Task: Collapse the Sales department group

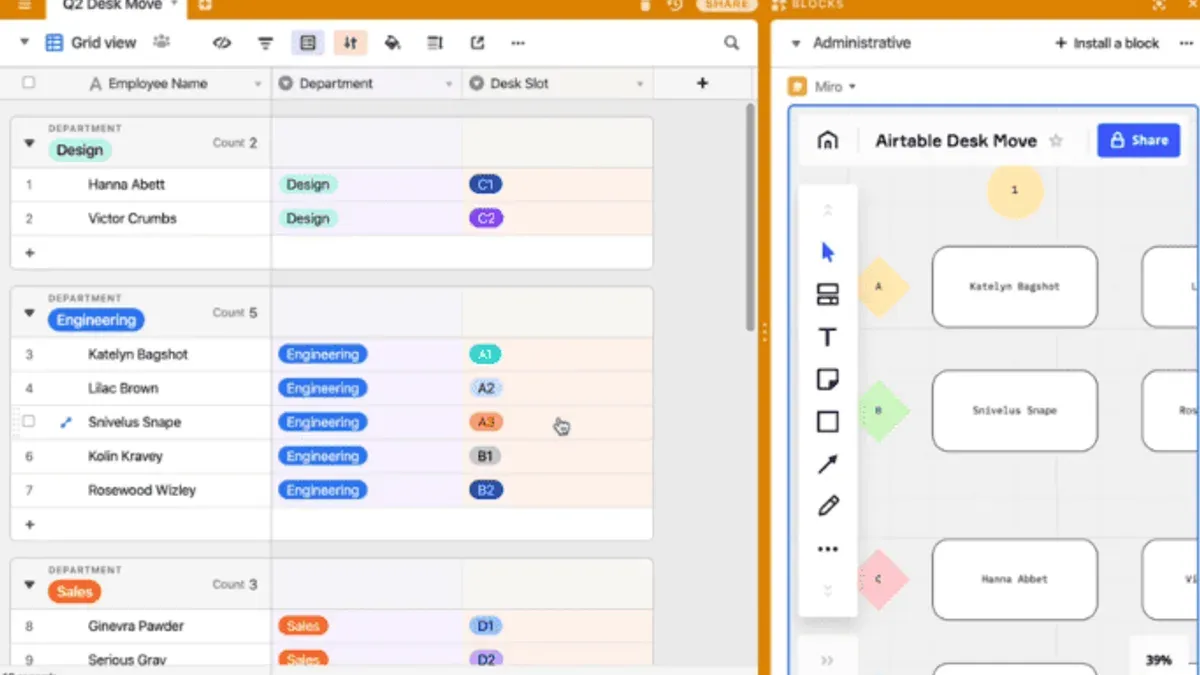Action: (29, 585)
